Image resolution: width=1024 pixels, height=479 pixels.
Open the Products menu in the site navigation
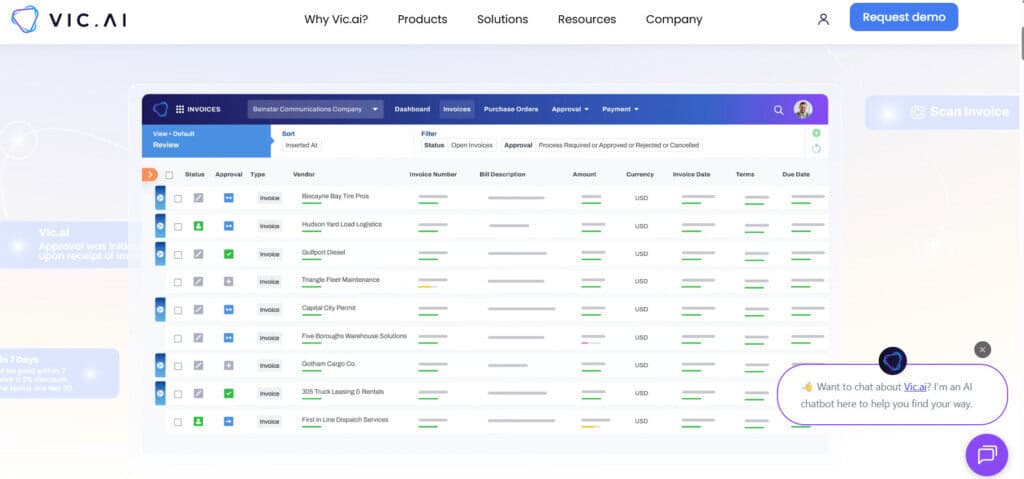coord(422,19)
